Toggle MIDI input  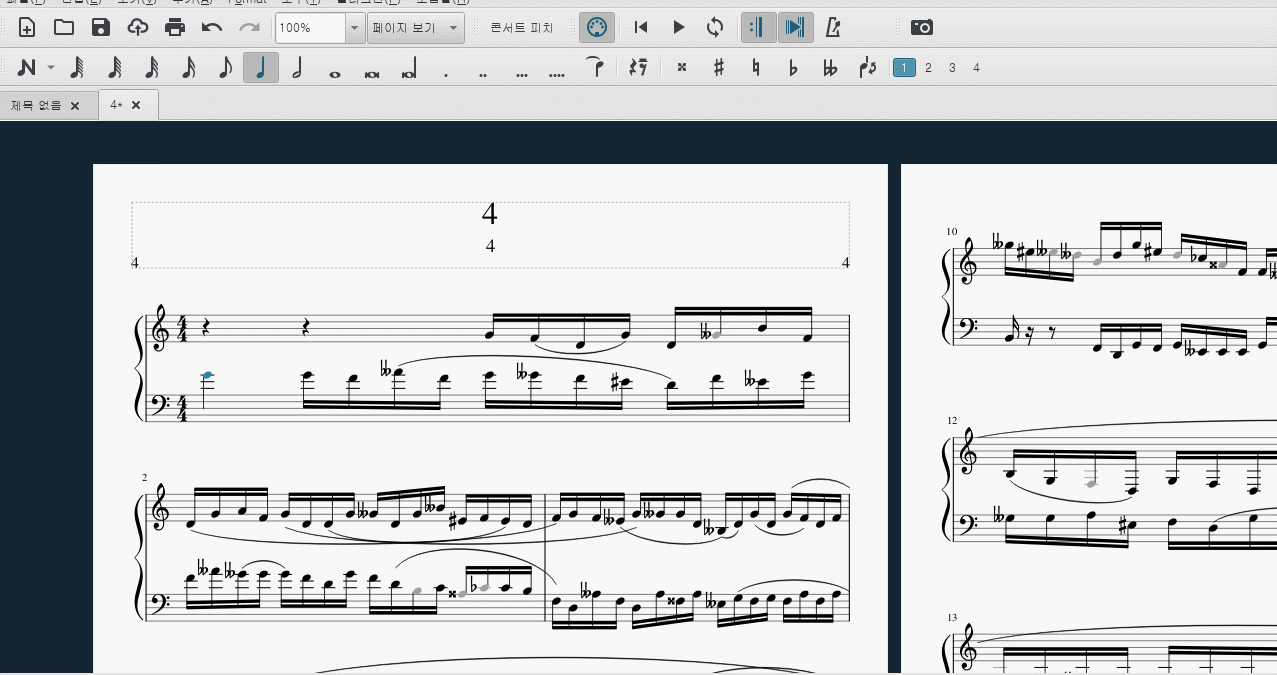[597, 27]
